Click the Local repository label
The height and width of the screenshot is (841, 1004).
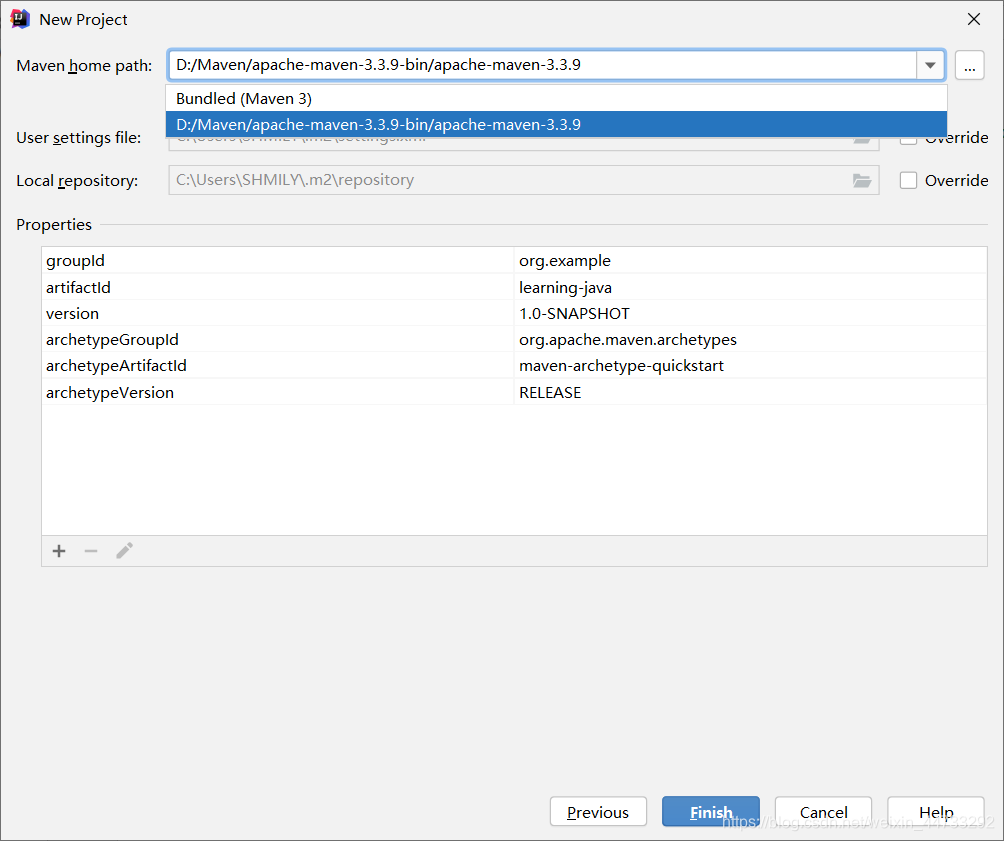(x=77, y=181)
